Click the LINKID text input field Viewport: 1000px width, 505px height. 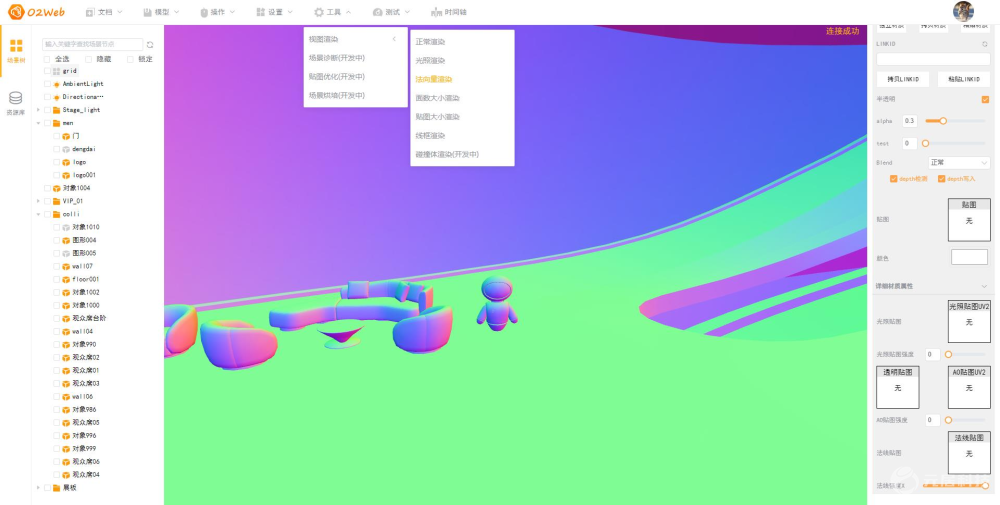pyautogui.click(x=933, y=59)
